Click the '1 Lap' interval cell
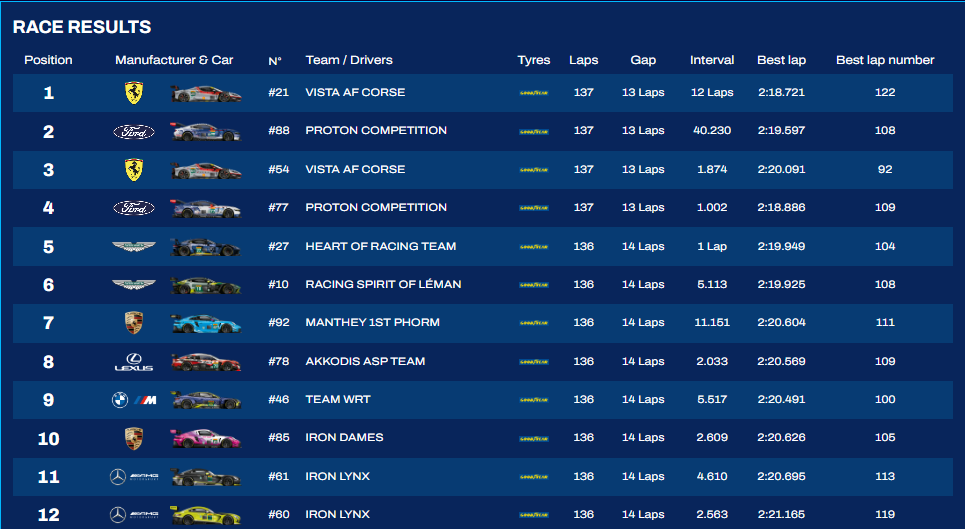This screenshot has width=965, height=529. (712, 246)
